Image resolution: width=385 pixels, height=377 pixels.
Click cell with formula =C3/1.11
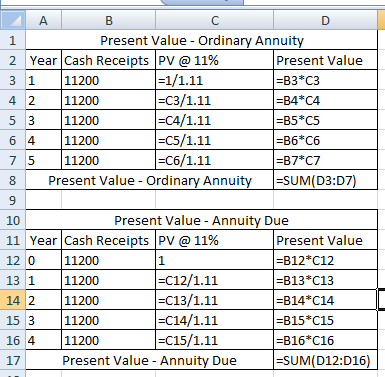215,100
